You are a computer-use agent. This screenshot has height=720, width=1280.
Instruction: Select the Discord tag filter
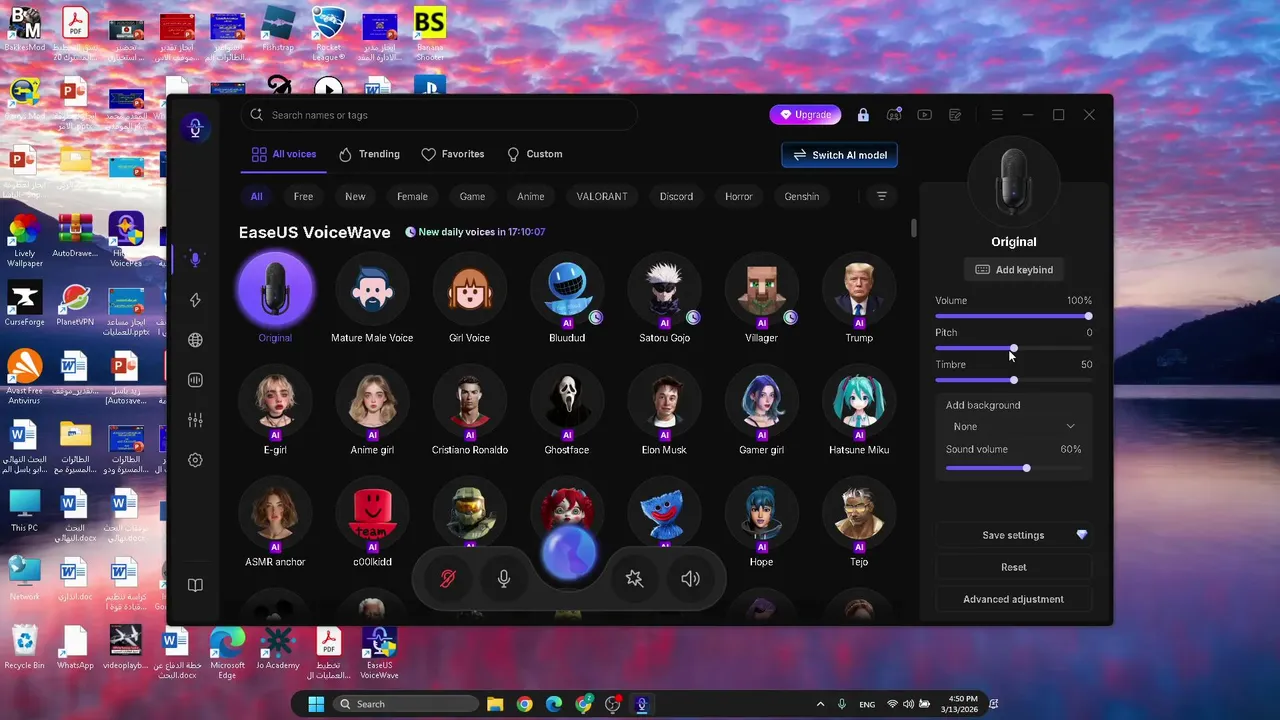[676, 197]
